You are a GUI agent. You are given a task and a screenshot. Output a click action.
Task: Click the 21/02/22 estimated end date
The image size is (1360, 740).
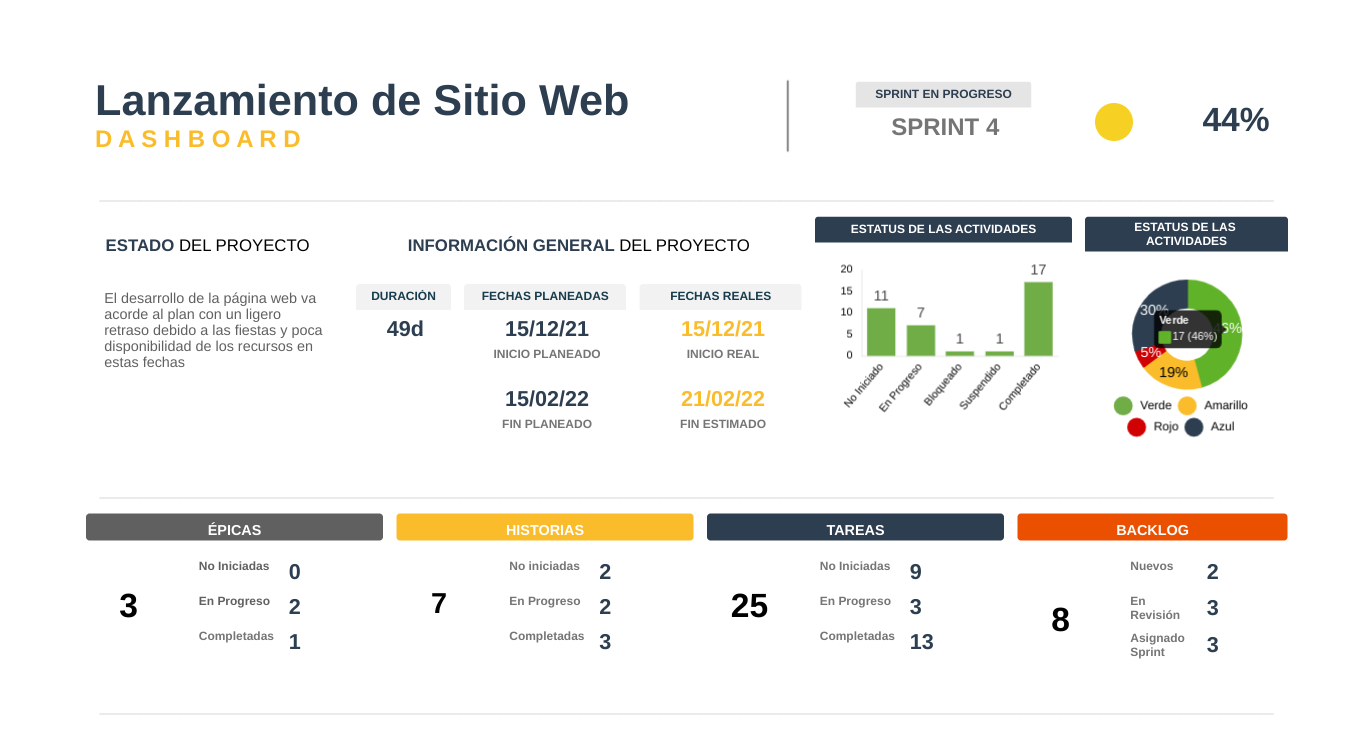coord(722,399)
